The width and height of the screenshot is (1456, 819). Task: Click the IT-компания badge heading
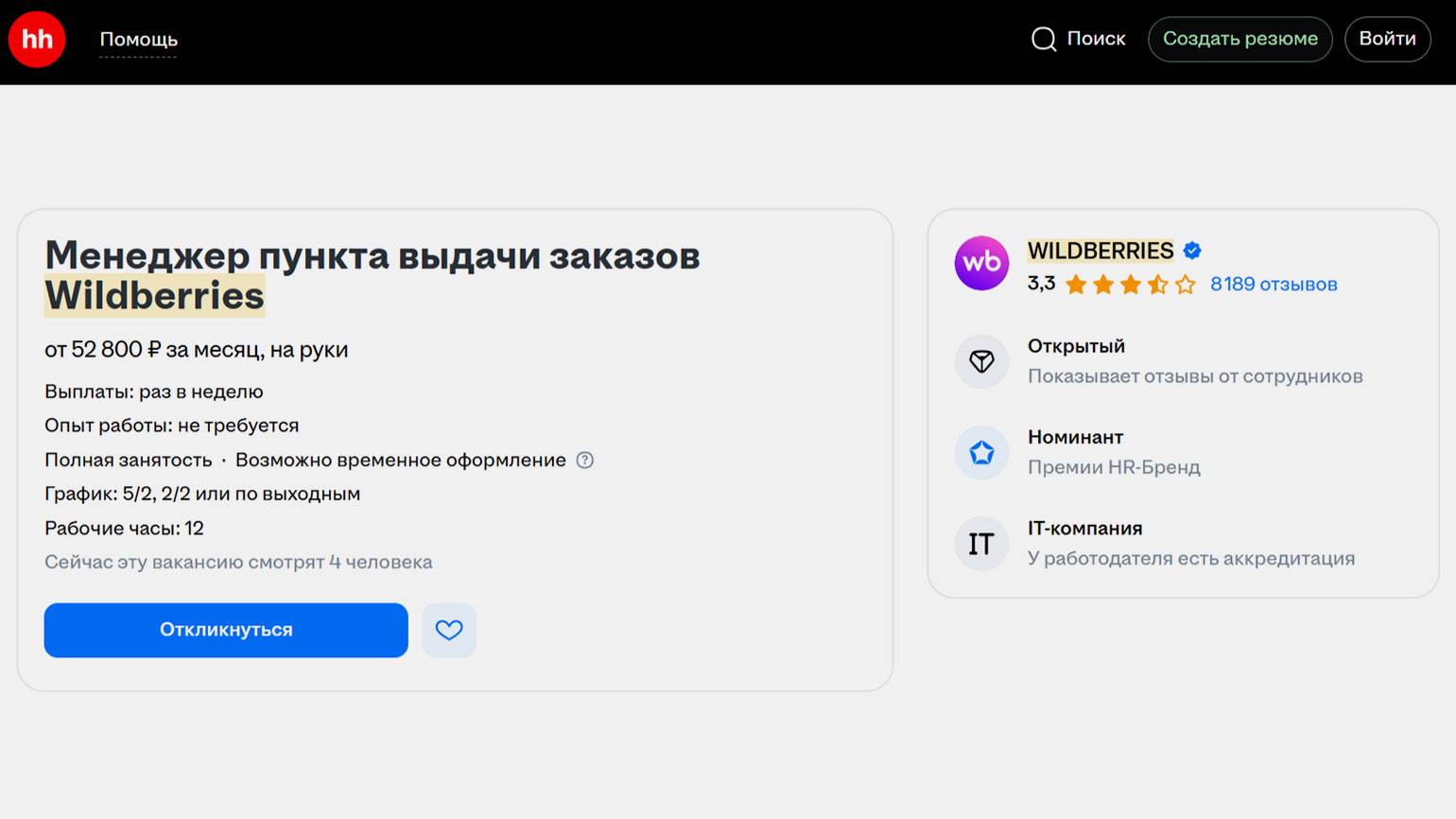(1084, 528)
